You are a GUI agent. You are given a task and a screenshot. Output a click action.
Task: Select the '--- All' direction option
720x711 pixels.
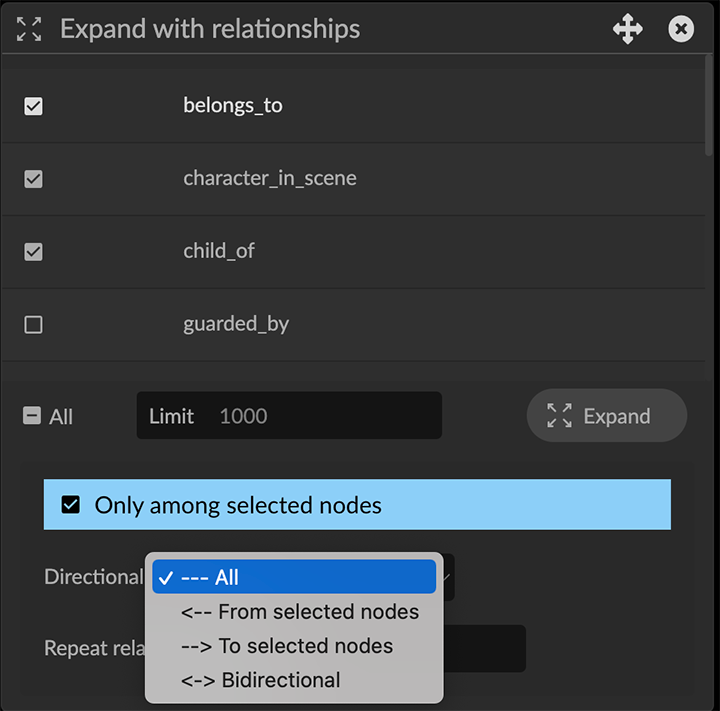click(294, 577)
